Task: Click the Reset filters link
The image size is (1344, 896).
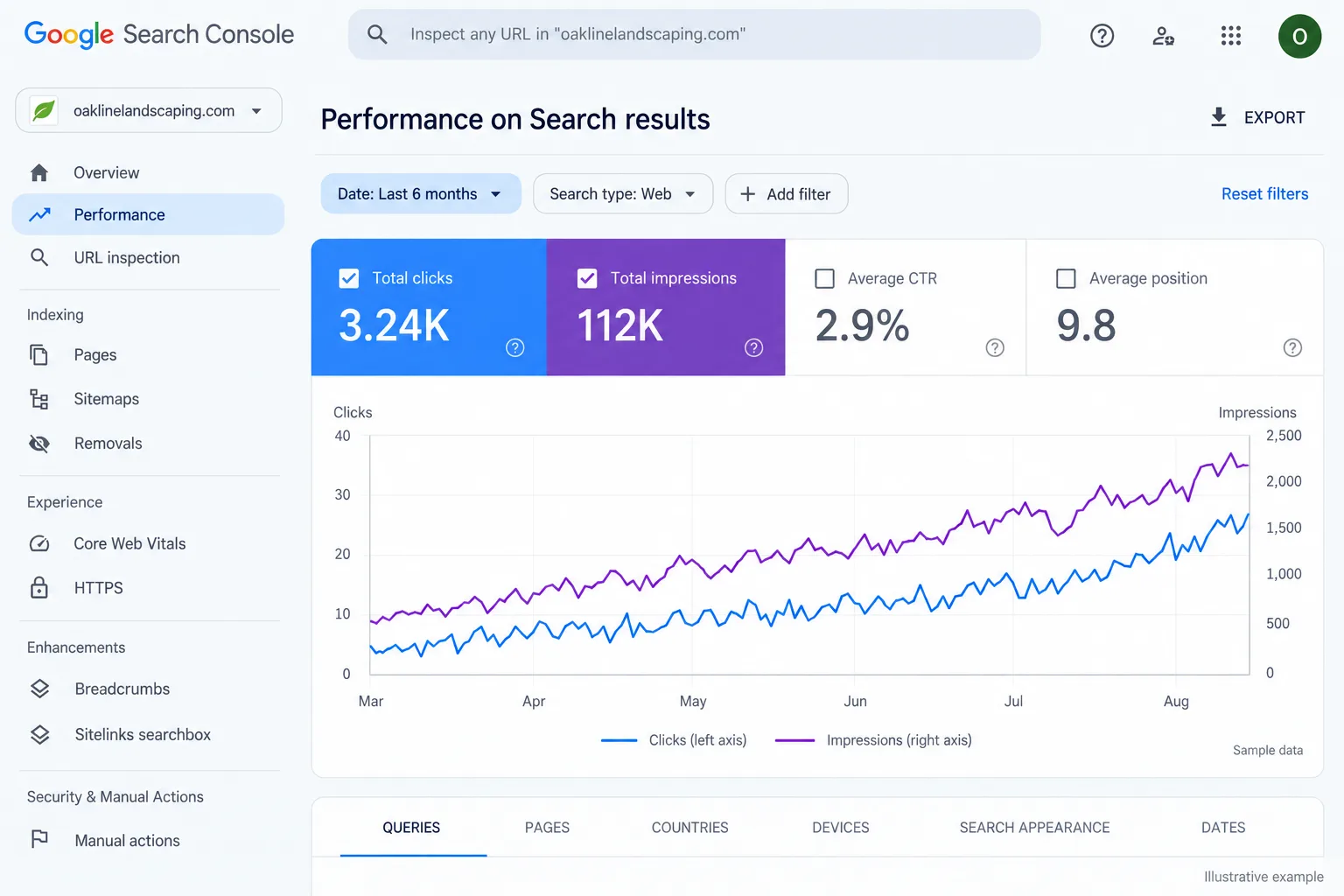Action: click(1264, 193)
